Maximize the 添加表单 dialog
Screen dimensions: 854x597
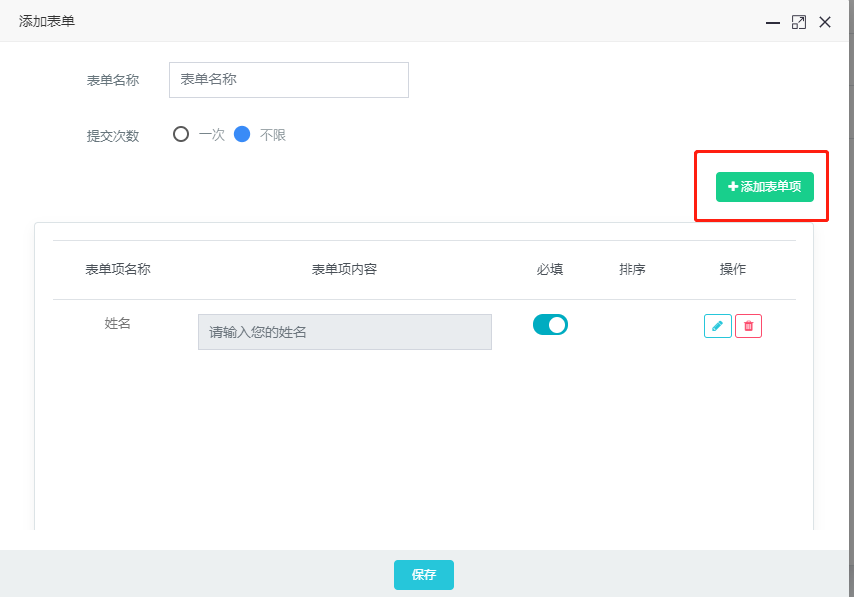coord(798,22)
